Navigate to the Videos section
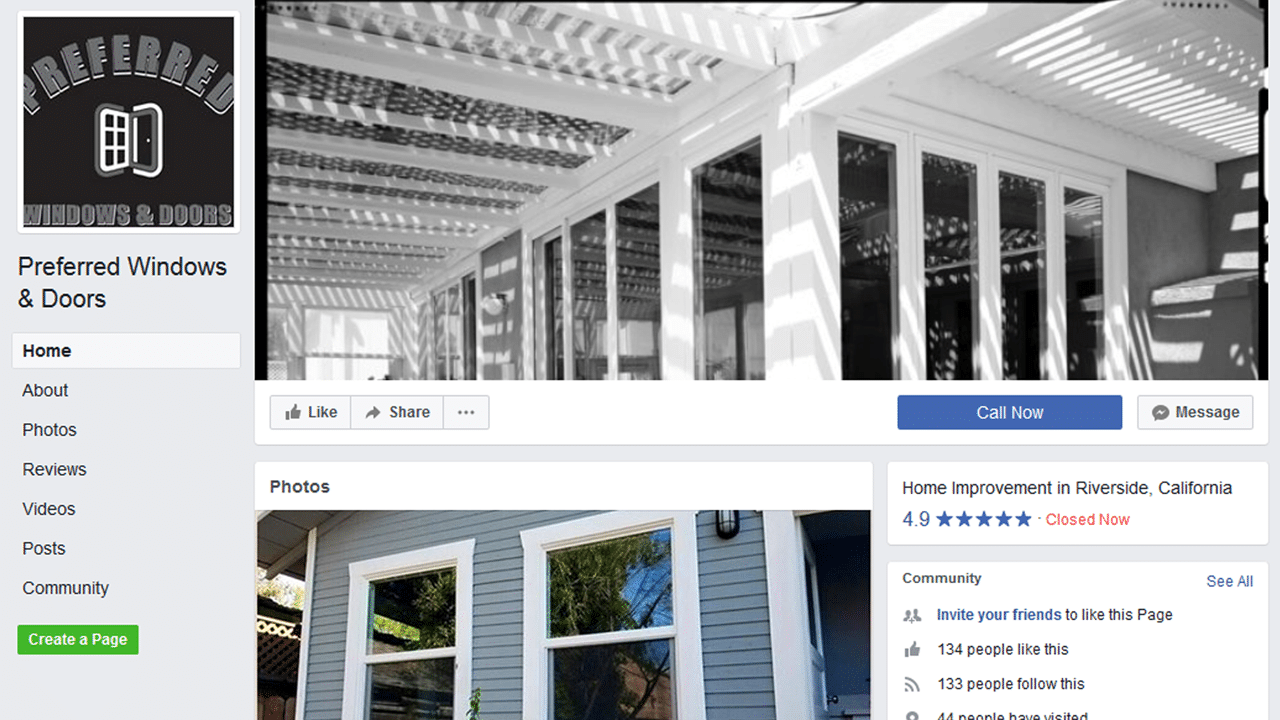Image resolution: width=1280 pixels, height=720 pixels. (x=48, y=509)
